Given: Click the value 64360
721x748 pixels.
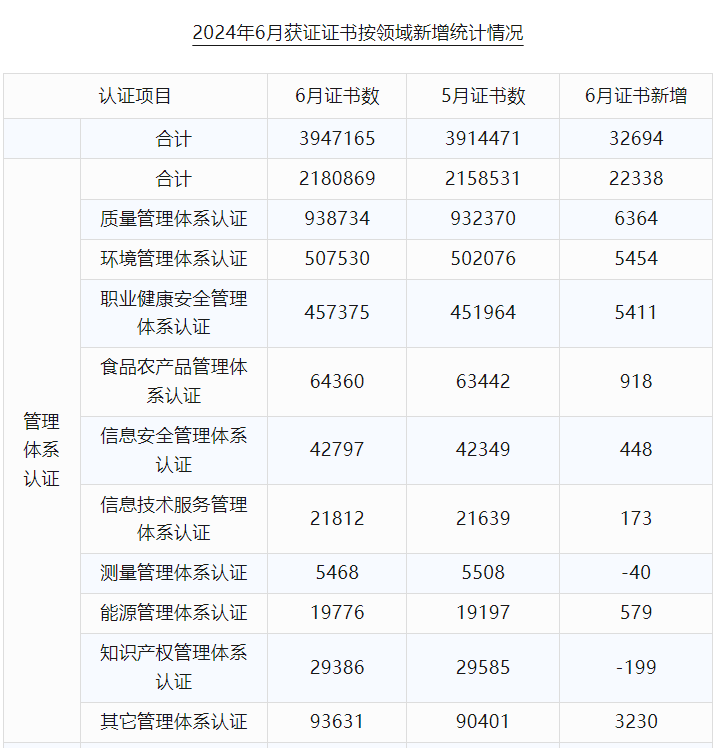Looking at the screenshot, I should pyautogui.click(x=337, y=381).
